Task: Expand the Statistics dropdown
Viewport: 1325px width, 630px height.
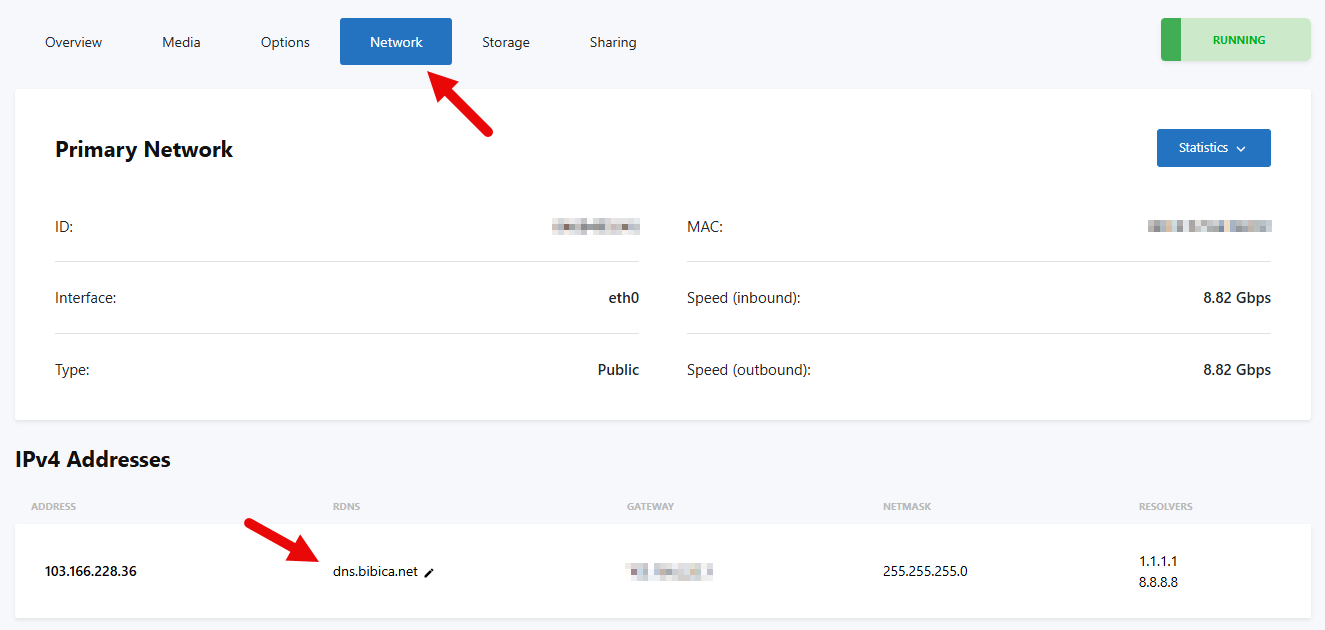Action: coord(1213,148)
